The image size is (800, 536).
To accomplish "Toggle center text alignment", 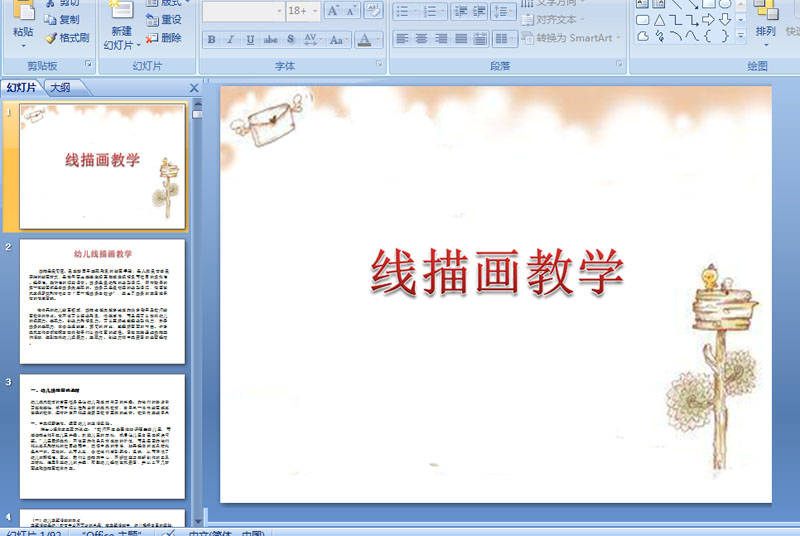I will pos(421,39).
